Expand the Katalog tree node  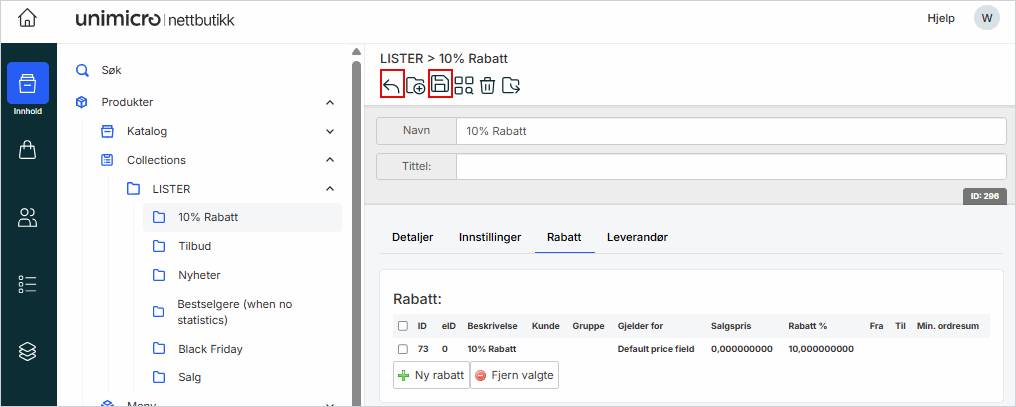click(330, 131)
